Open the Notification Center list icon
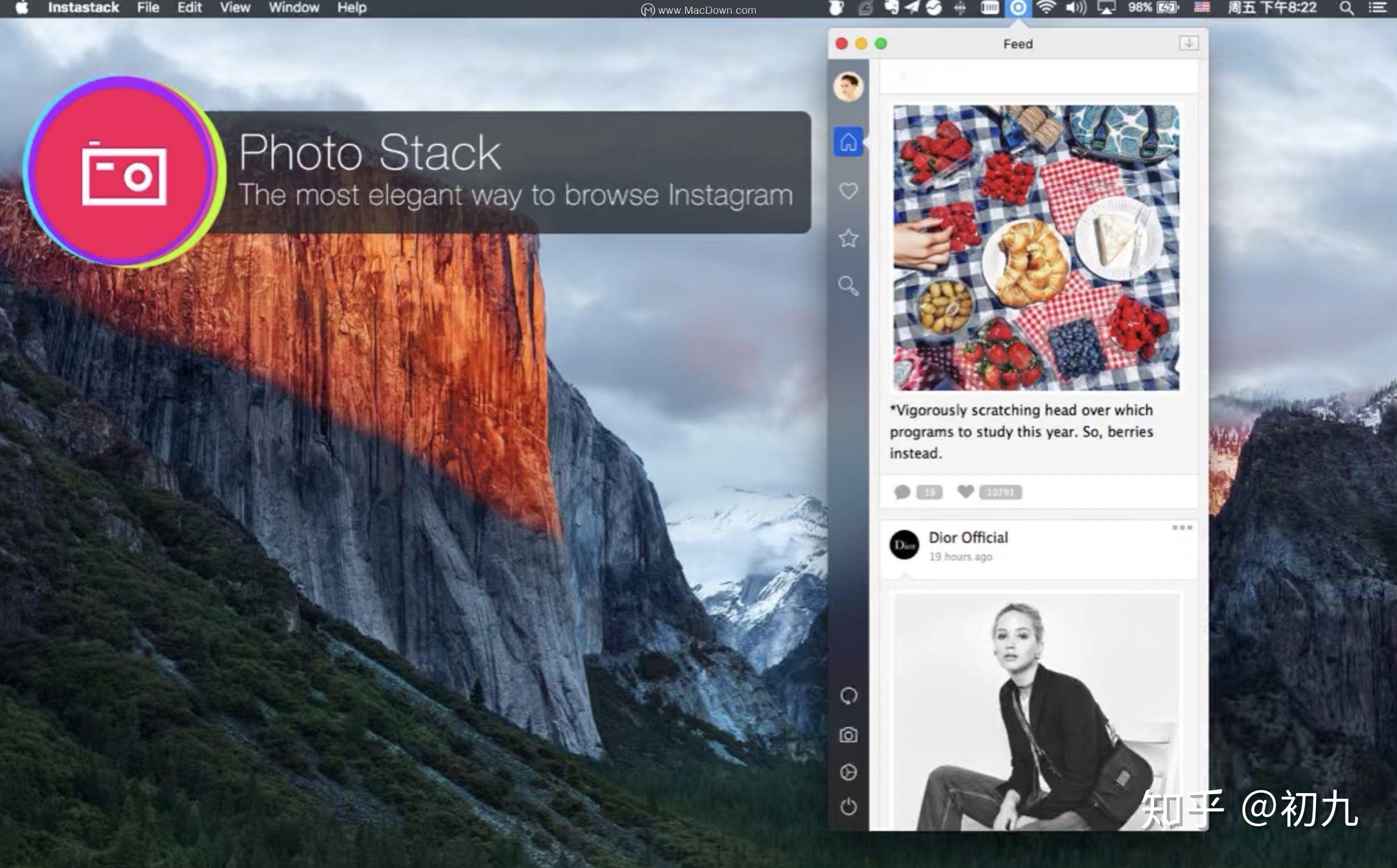The height and width of the screenshot is (868, 1397). (x=1378, y=8)
